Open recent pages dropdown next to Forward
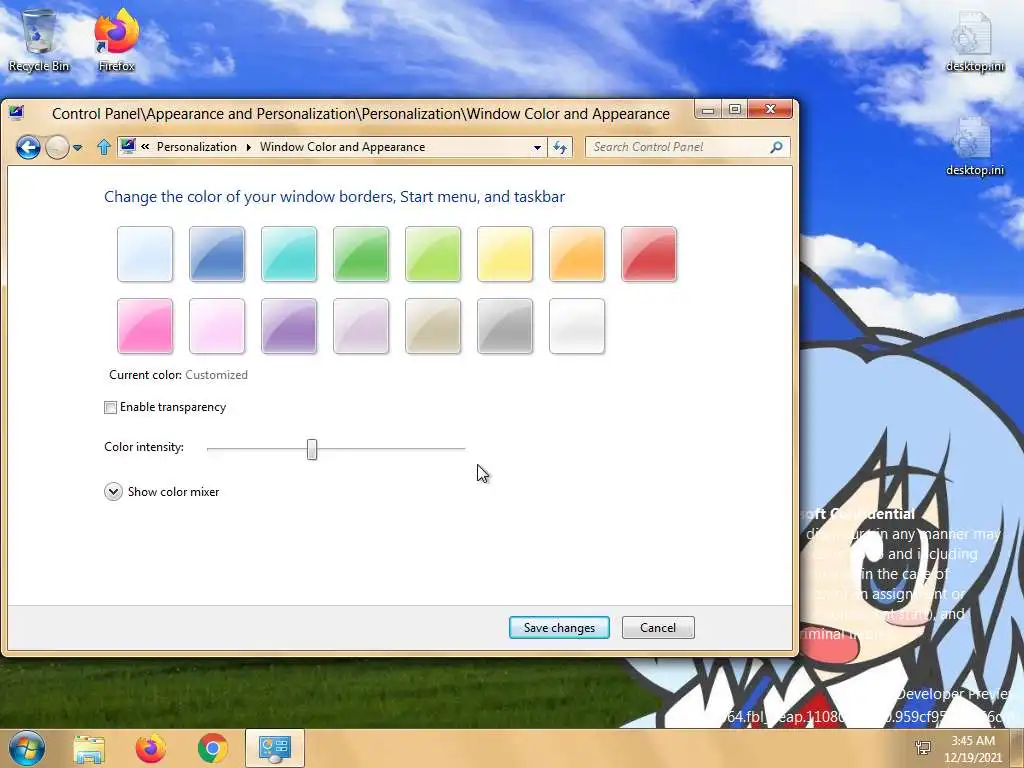1024x768 pixels. (78, 148)
